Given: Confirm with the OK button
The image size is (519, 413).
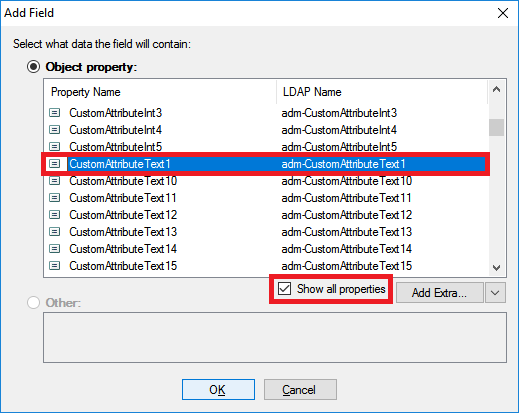Looking at the screenshot, I should [218, 389].
